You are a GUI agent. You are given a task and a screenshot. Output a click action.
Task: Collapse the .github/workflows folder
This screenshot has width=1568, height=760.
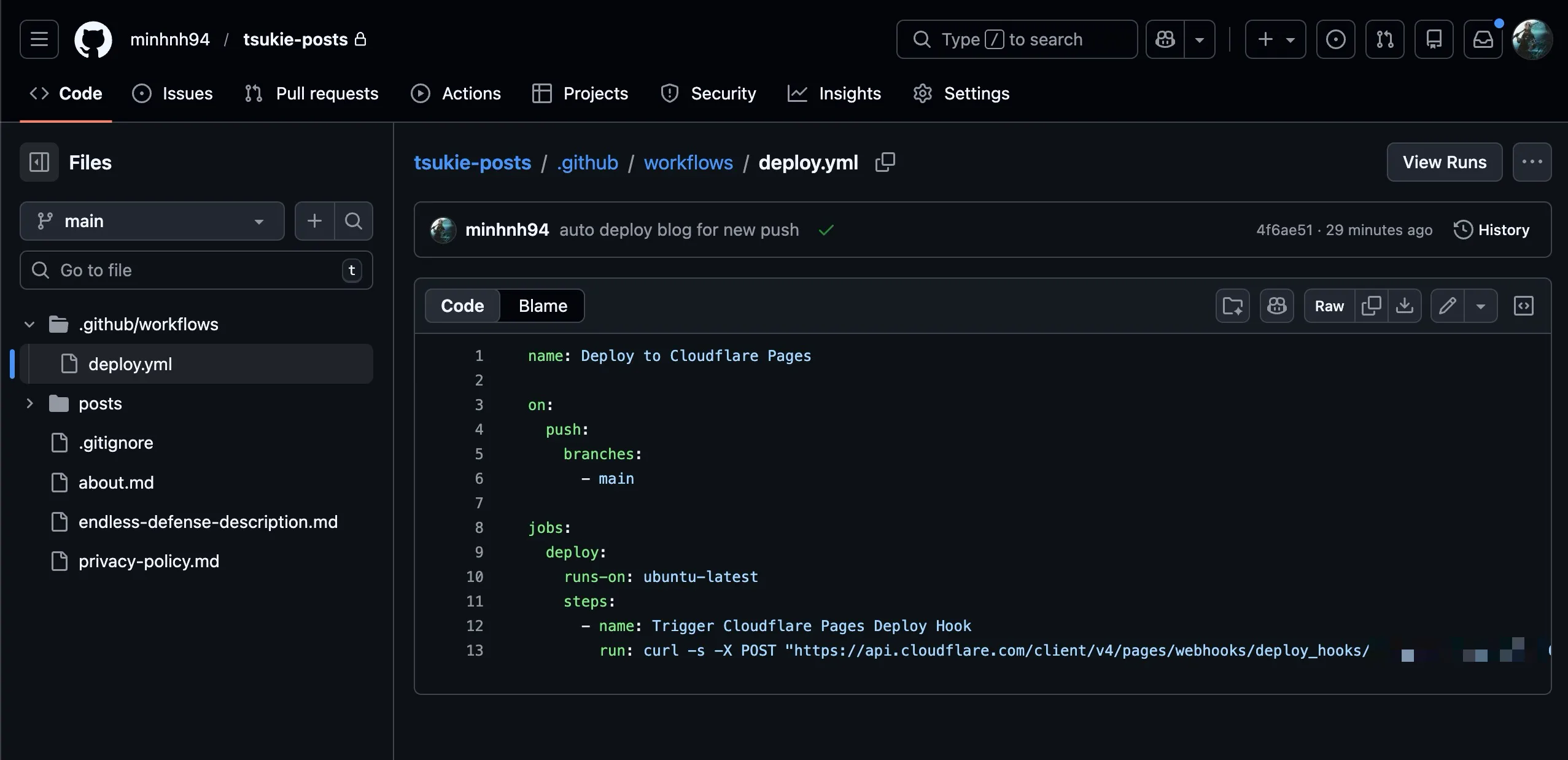28,324
